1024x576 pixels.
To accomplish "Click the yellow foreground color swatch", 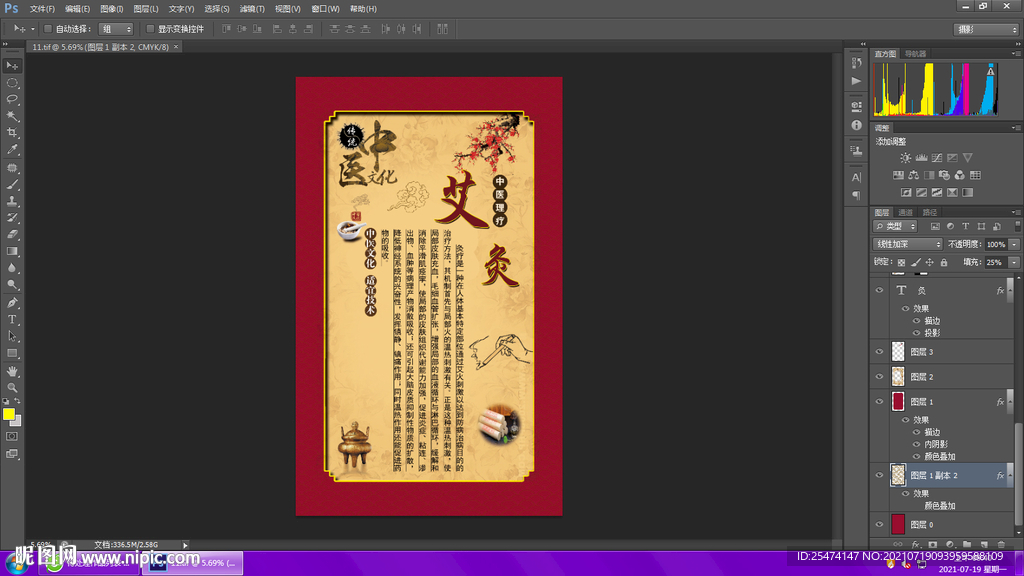I will [x=8, y=414].
